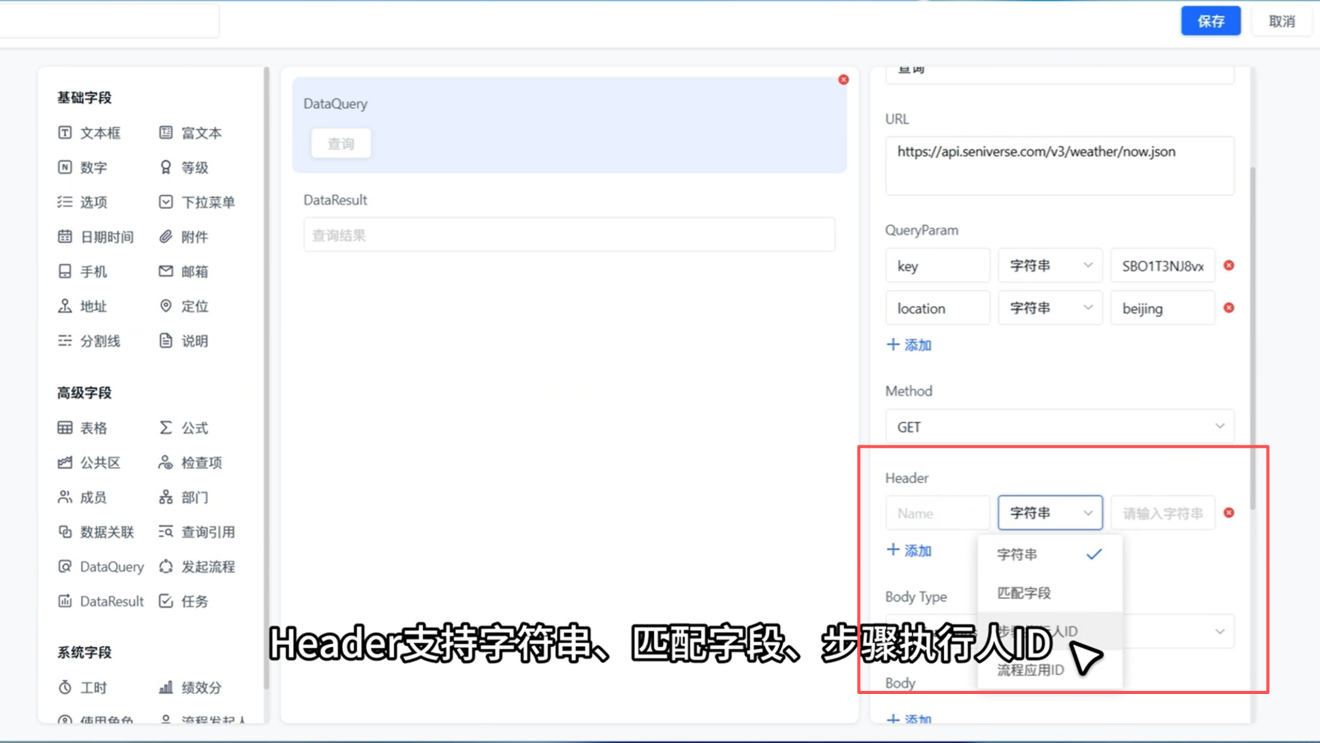Choose the 下拉菜单 dropdown field
This screenshot has height=743, width=1320.
[x=196, y=202]
